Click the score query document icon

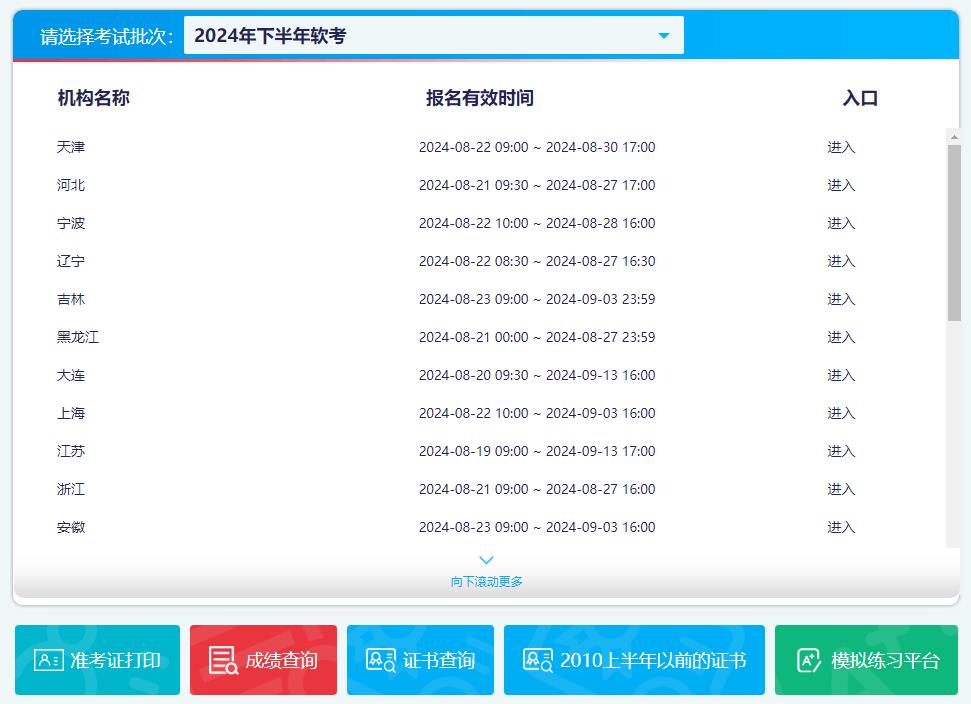(222, 660)
